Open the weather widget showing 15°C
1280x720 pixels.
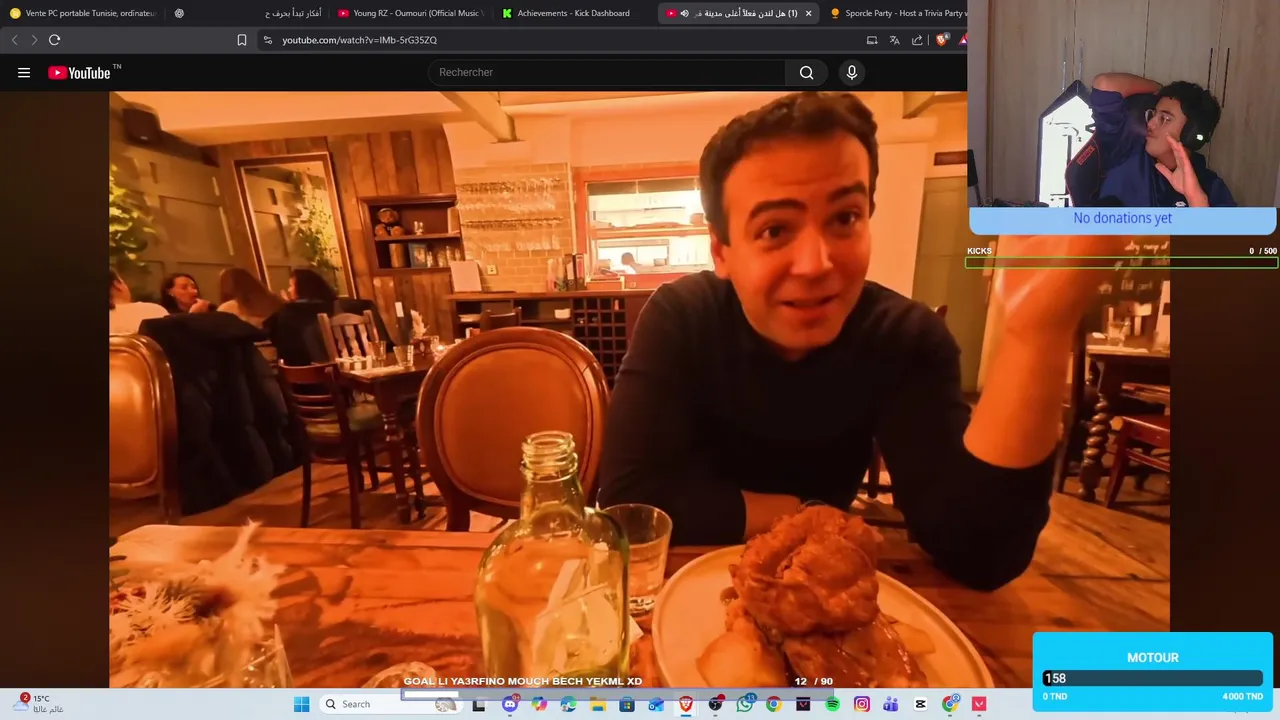38,703
